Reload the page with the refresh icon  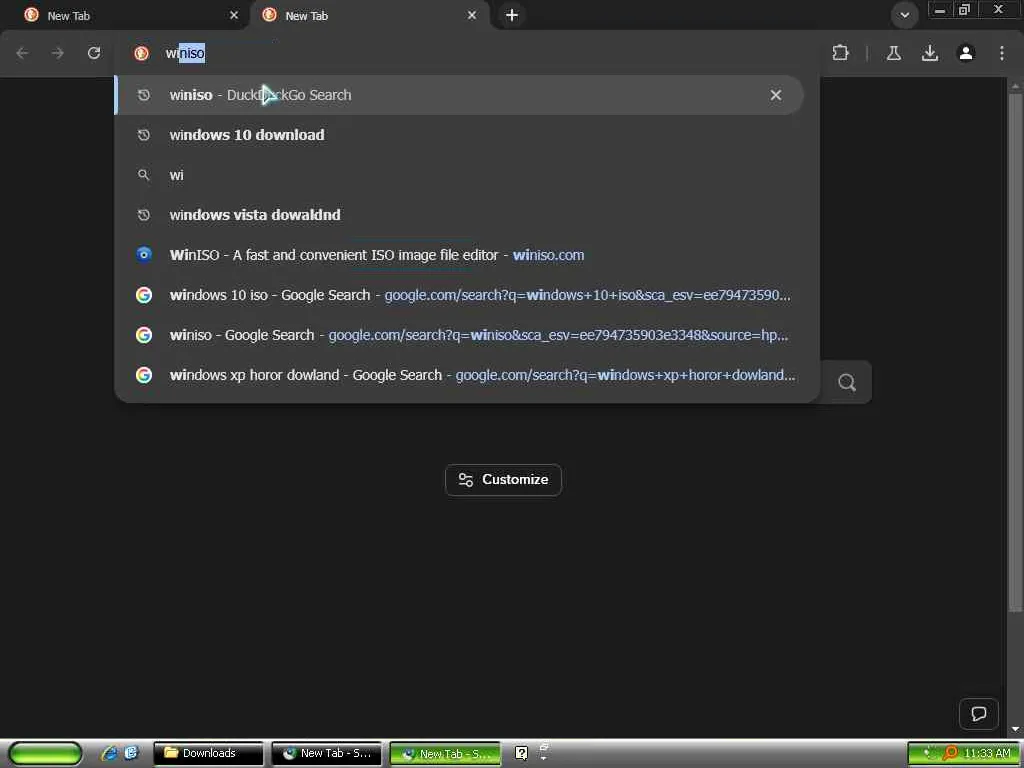(x=94, y=53)
